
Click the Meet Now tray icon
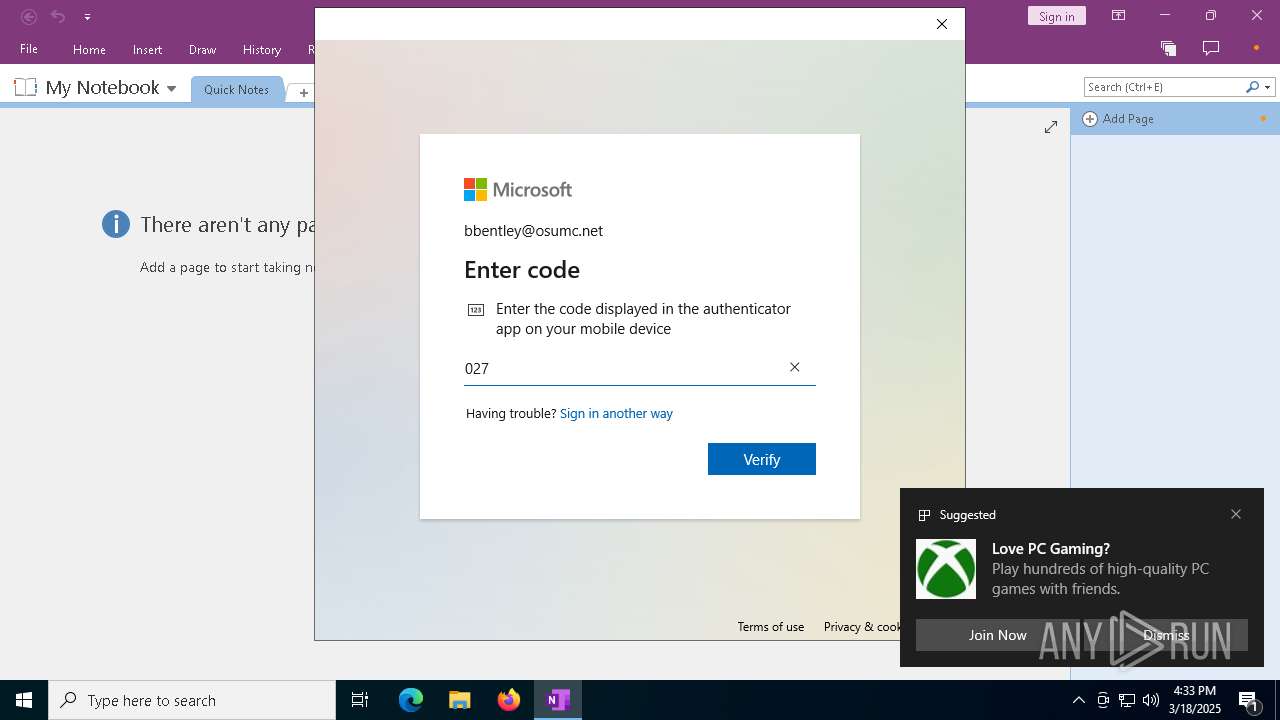pos(1103,700)
